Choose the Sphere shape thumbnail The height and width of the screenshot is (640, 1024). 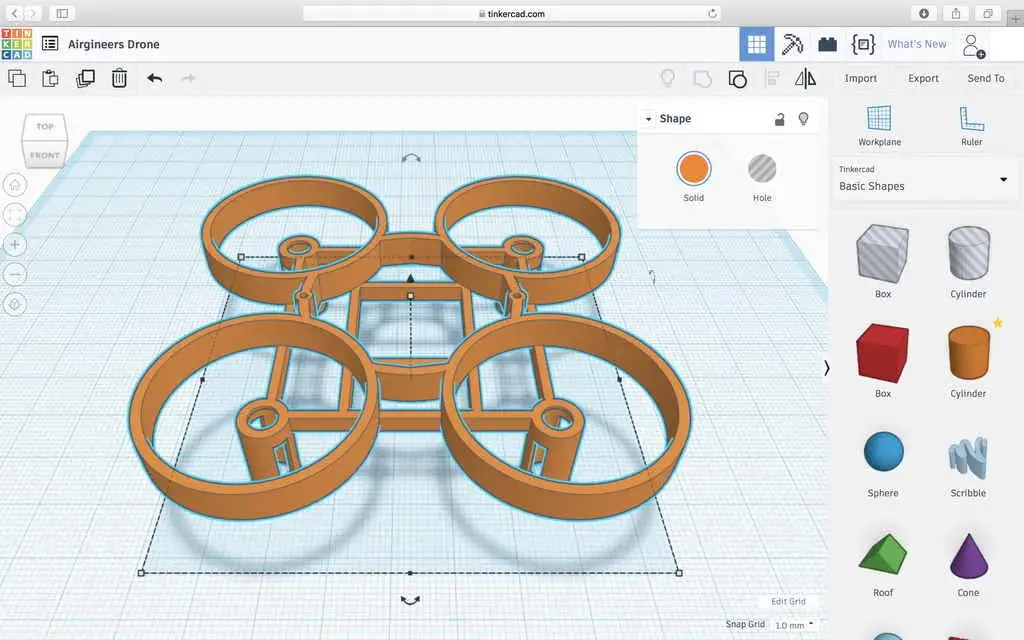[883, 453]
